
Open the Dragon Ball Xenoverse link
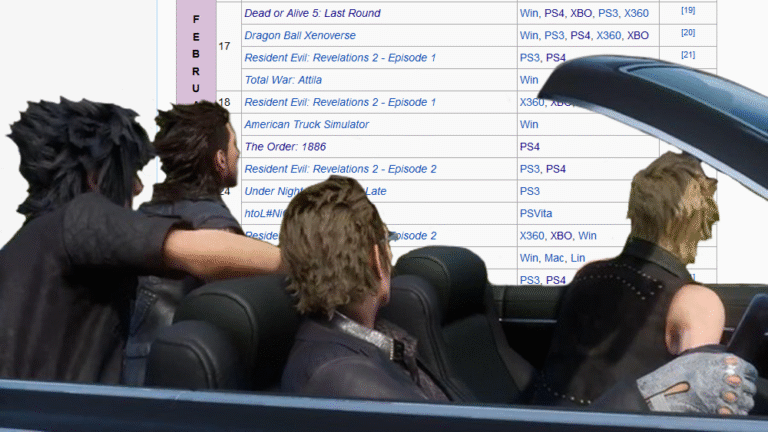point(300,35)
